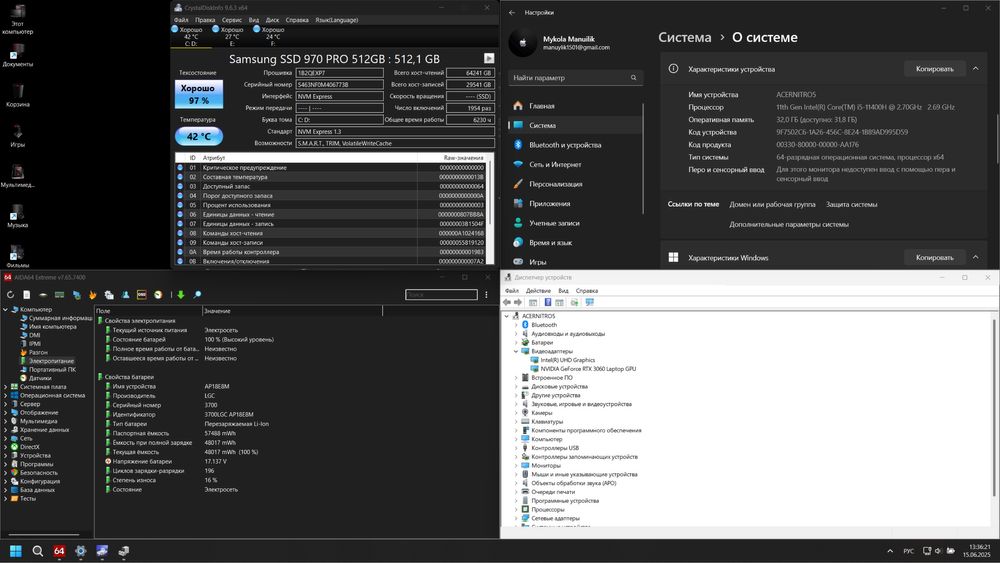Click the green download arrow in AIDA64
The width and height of the screenshot is (1000, 563).
click(x=180, y=295)
